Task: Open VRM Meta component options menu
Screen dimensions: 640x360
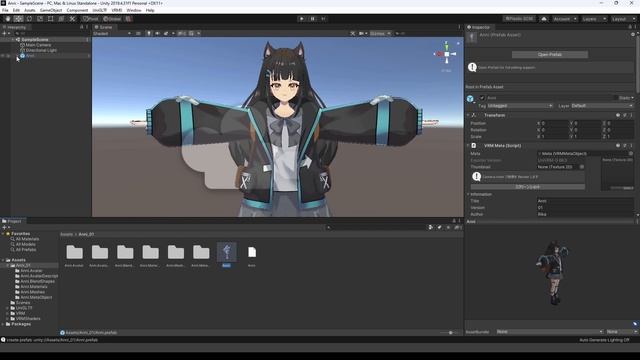Action: click(631, 145)
